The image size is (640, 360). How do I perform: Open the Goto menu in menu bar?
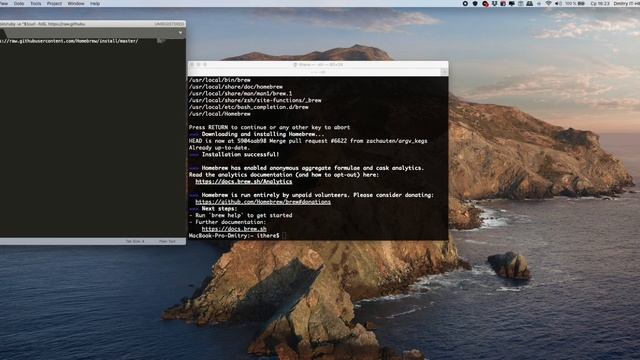[19, 3]
